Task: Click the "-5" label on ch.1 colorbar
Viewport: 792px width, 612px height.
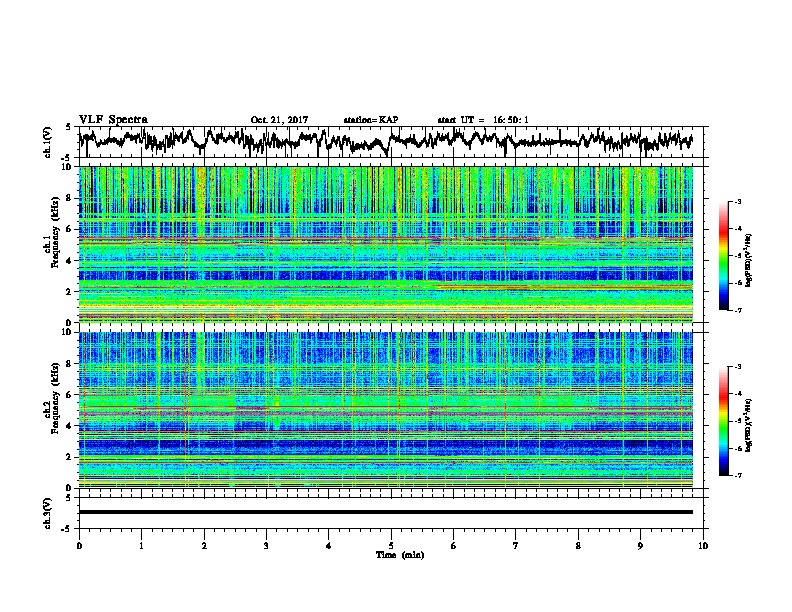Action: [x=738, y=256]
